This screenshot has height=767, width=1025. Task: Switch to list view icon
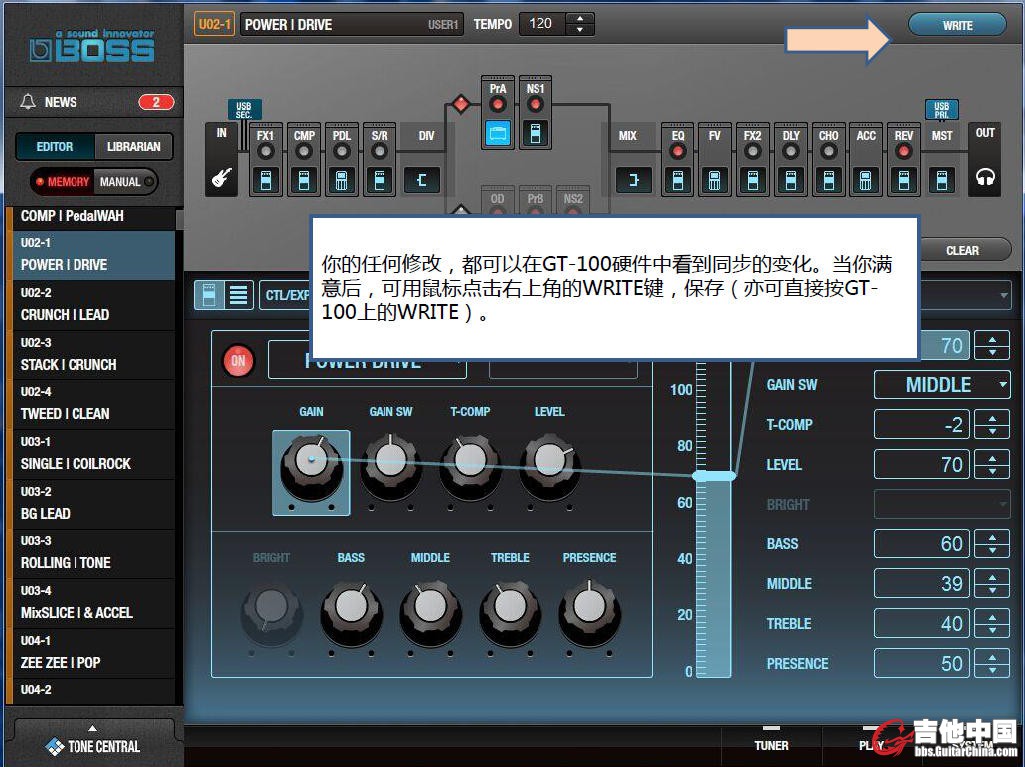[238, 294]
